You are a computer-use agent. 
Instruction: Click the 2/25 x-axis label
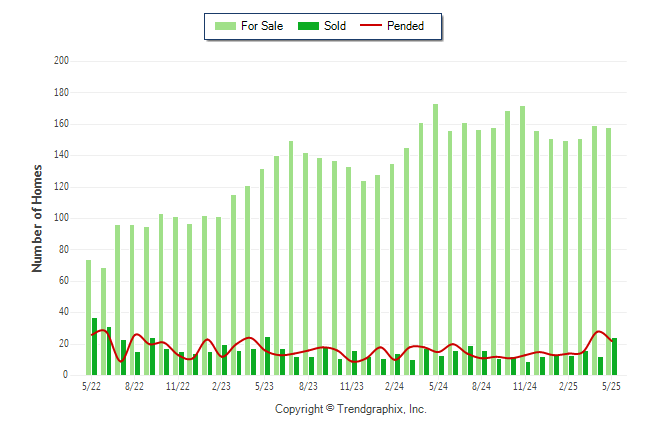pyautogui.click(x=569, y=386)
